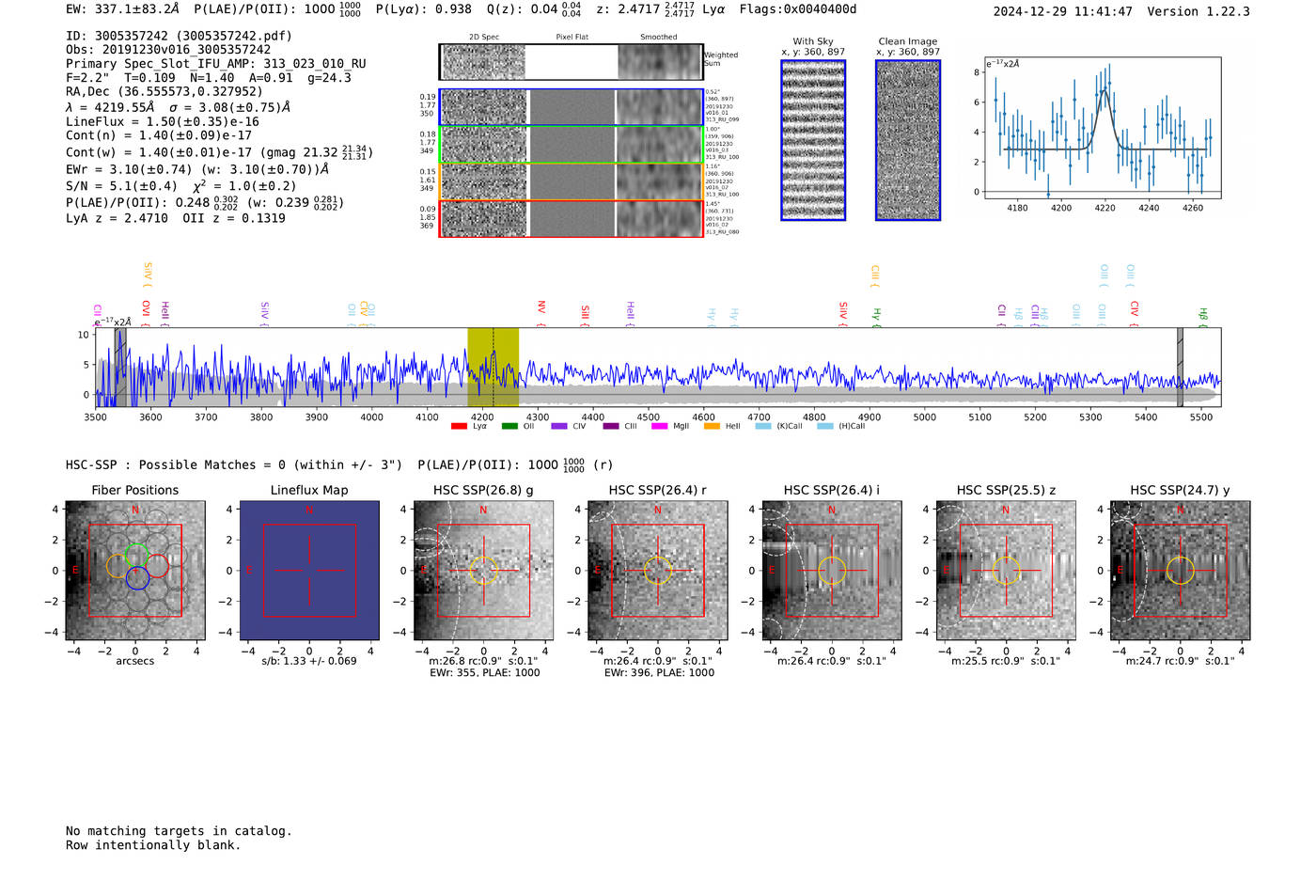Click the 'Pixel Flat' column header

572,37
